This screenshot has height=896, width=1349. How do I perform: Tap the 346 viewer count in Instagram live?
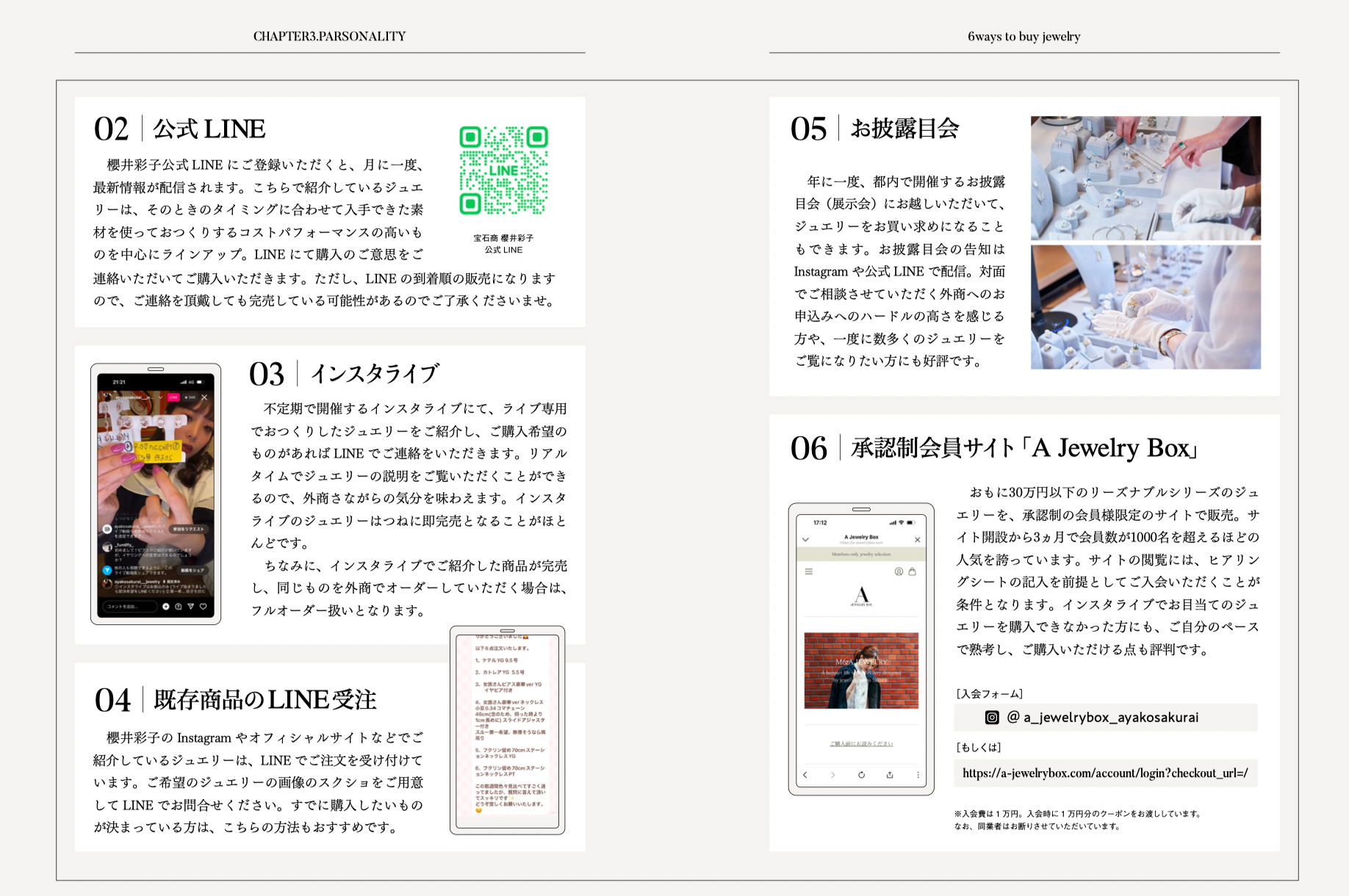tap(190, 397)
